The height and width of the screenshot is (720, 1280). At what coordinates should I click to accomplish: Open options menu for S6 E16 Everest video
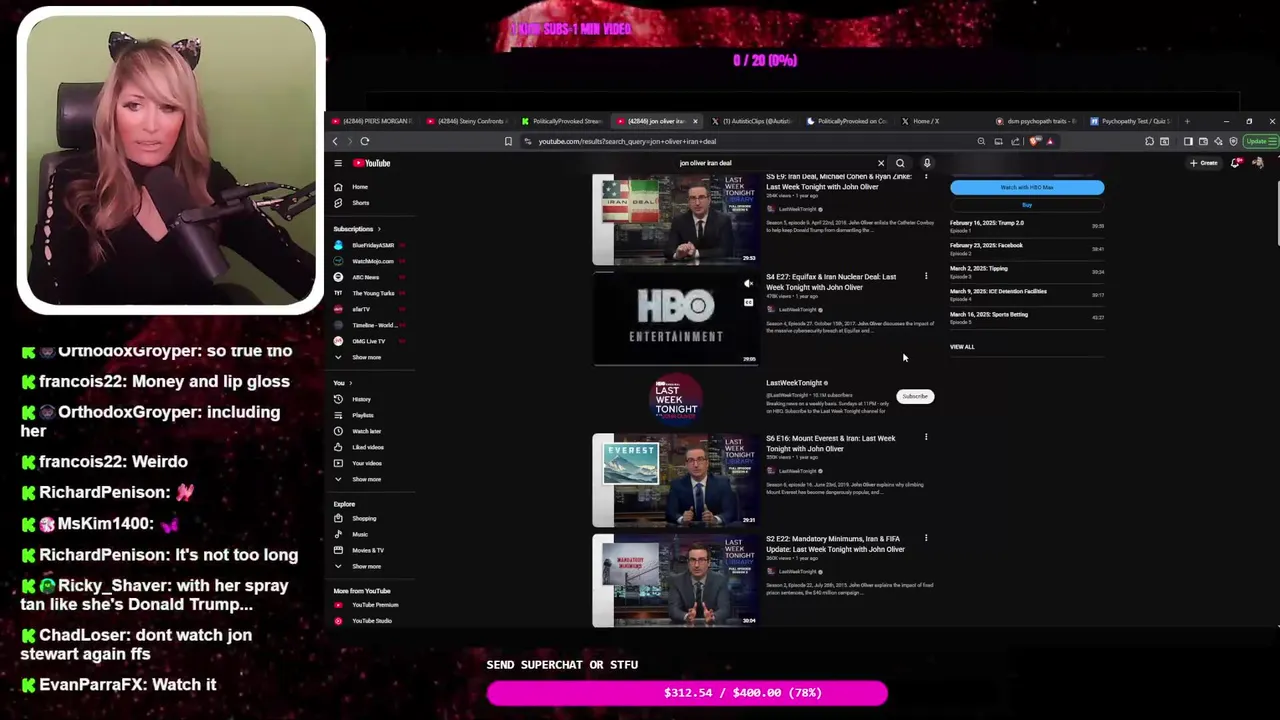(x=926, y=437)
